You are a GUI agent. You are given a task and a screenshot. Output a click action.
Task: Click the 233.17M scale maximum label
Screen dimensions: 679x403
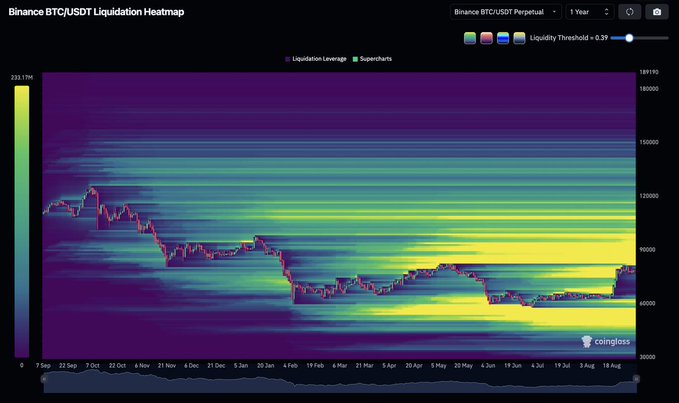click(22, 77)
